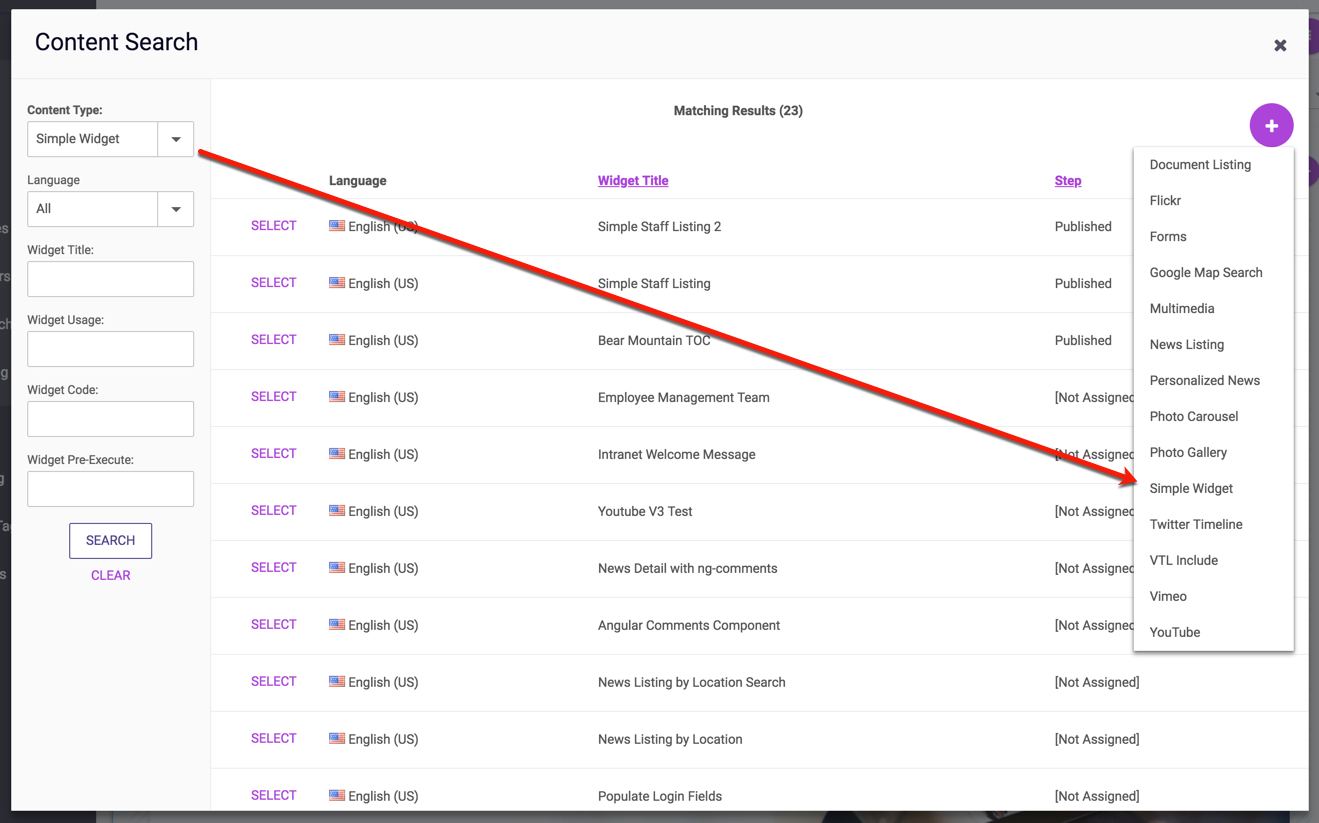Click SELECT for Bear Mountain TOC

[x=273, y=340]
